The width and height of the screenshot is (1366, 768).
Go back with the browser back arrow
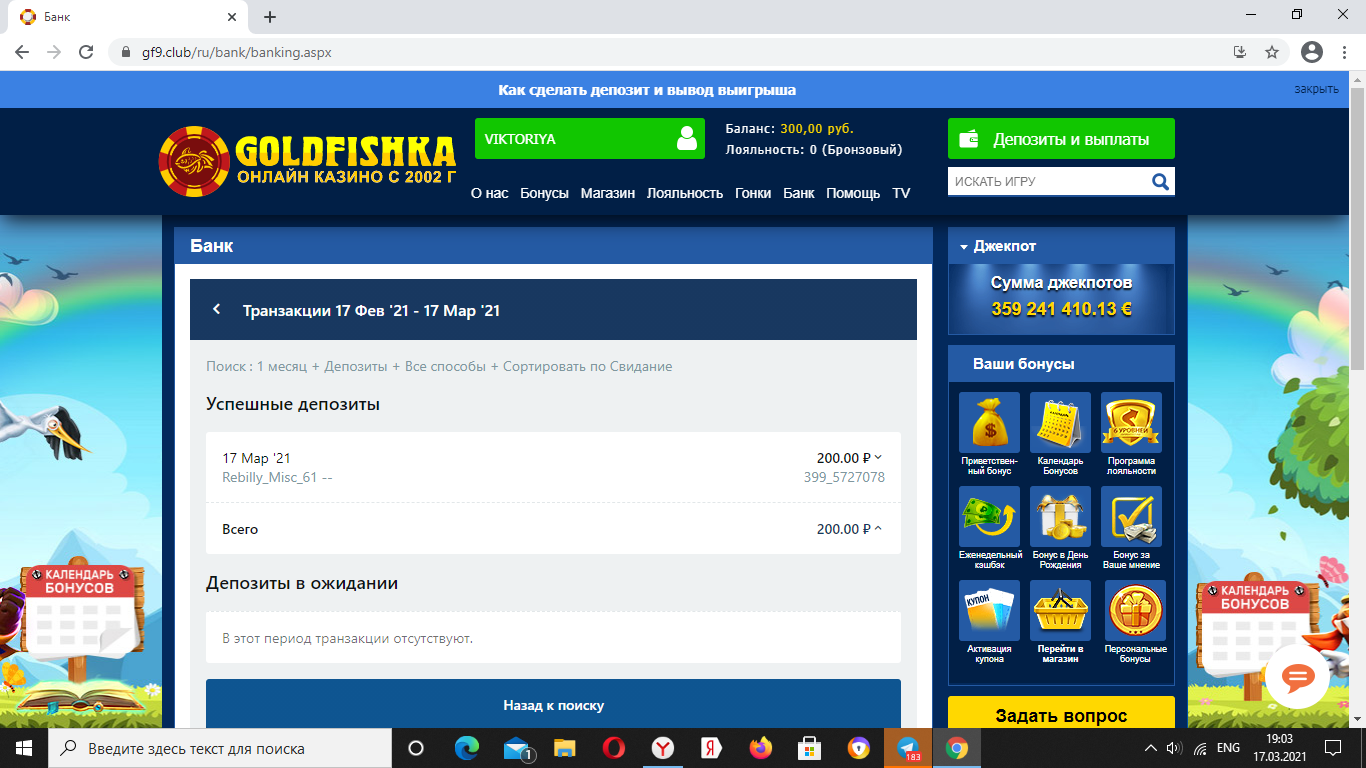tap(22, 52)
